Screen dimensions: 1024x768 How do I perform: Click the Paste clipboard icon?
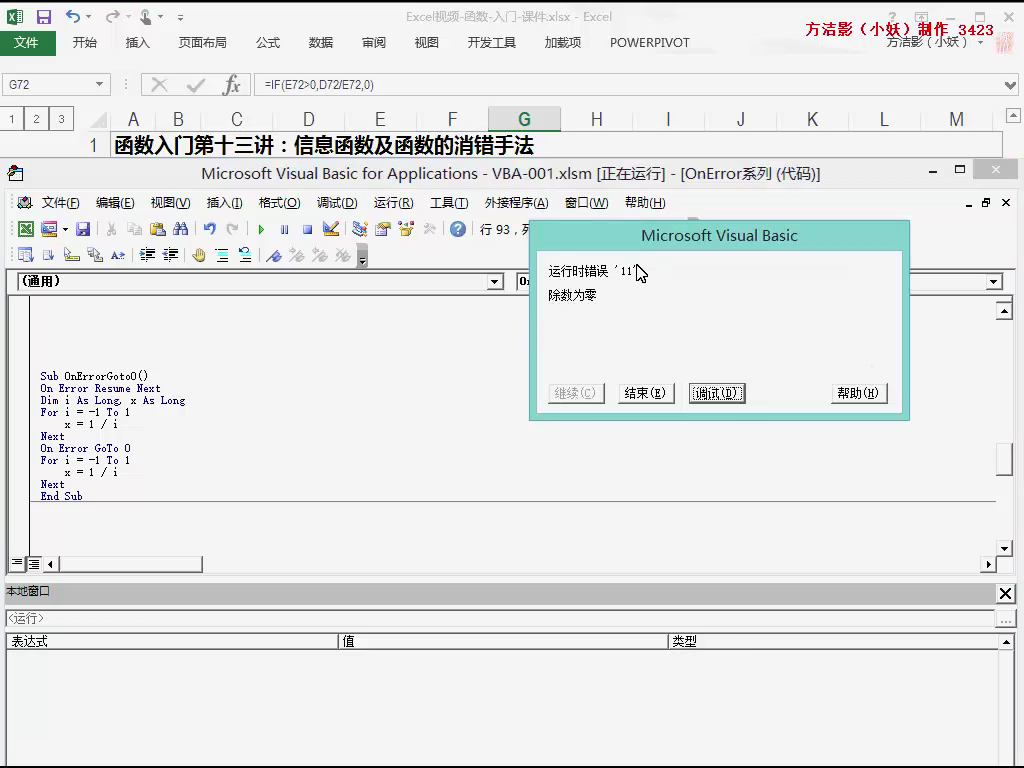point(157,229)
